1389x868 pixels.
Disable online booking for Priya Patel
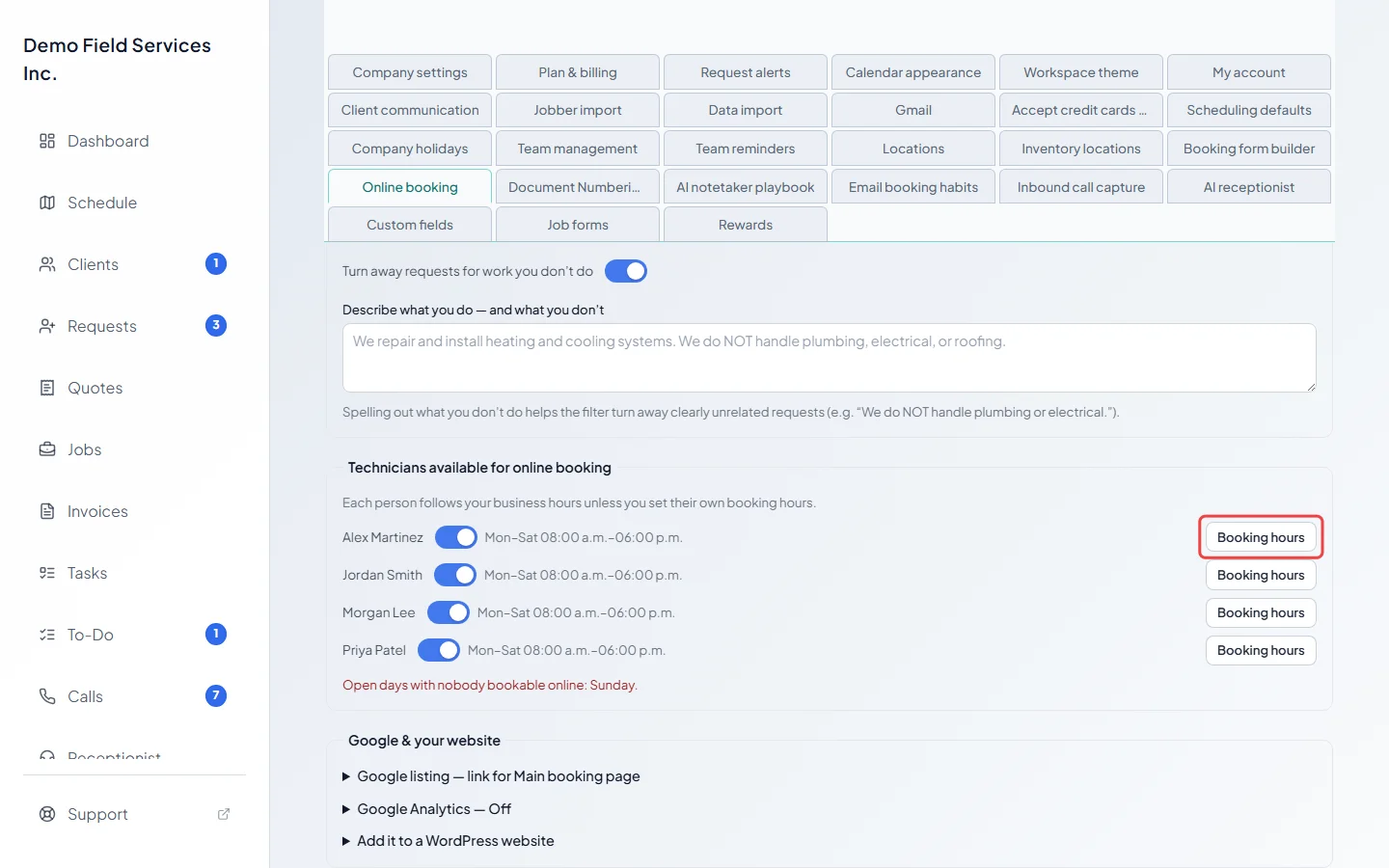coord(439,650)
